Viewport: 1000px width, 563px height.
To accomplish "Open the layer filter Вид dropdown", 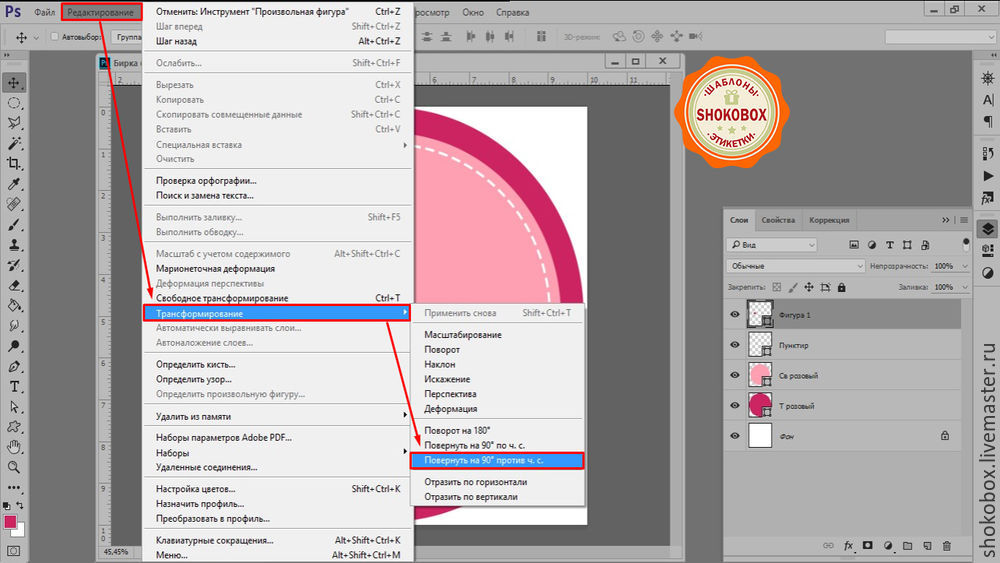I will click(772, 245).
